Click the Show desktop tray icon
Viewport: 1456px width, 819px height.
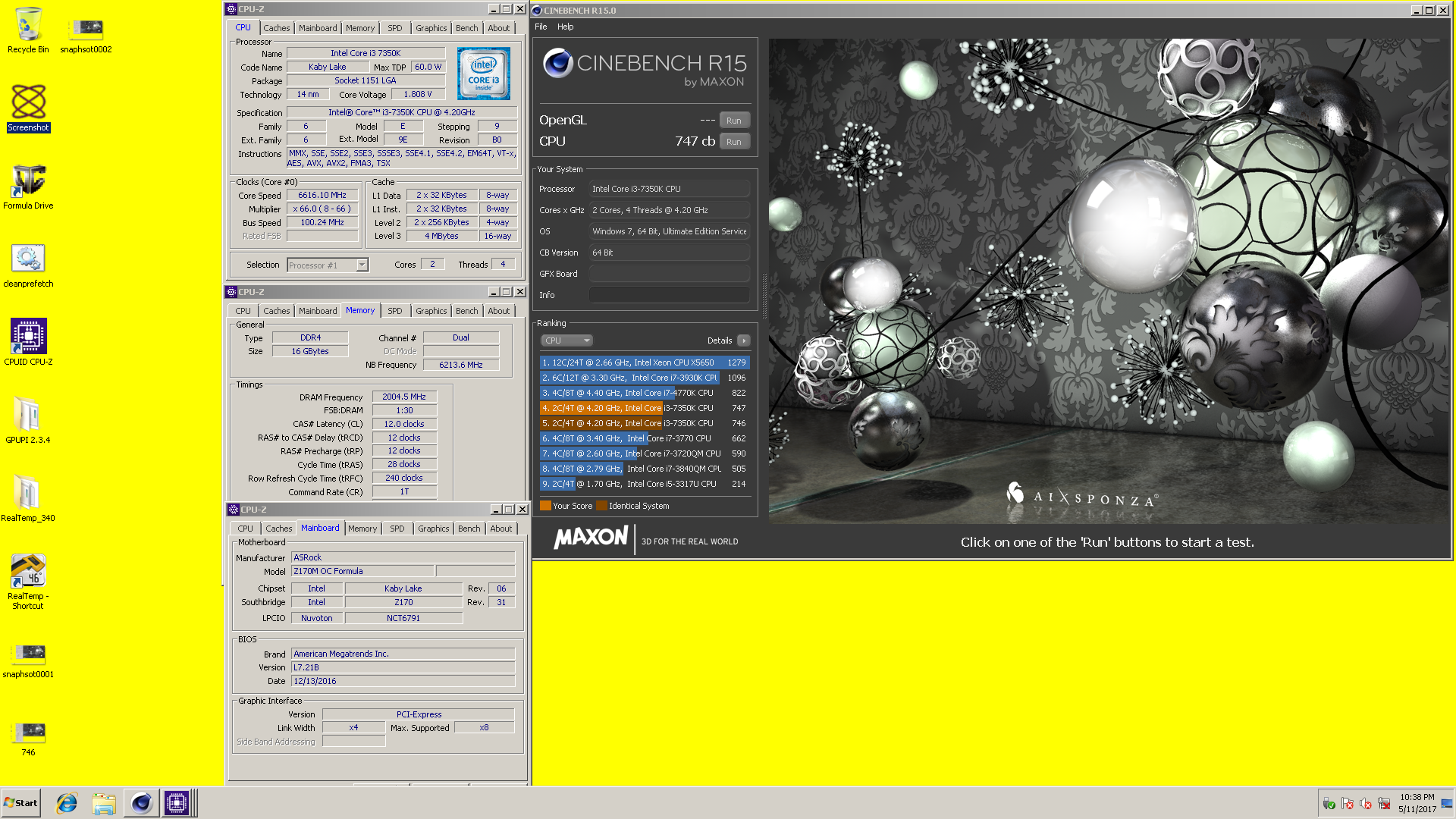coord(1447,803)
